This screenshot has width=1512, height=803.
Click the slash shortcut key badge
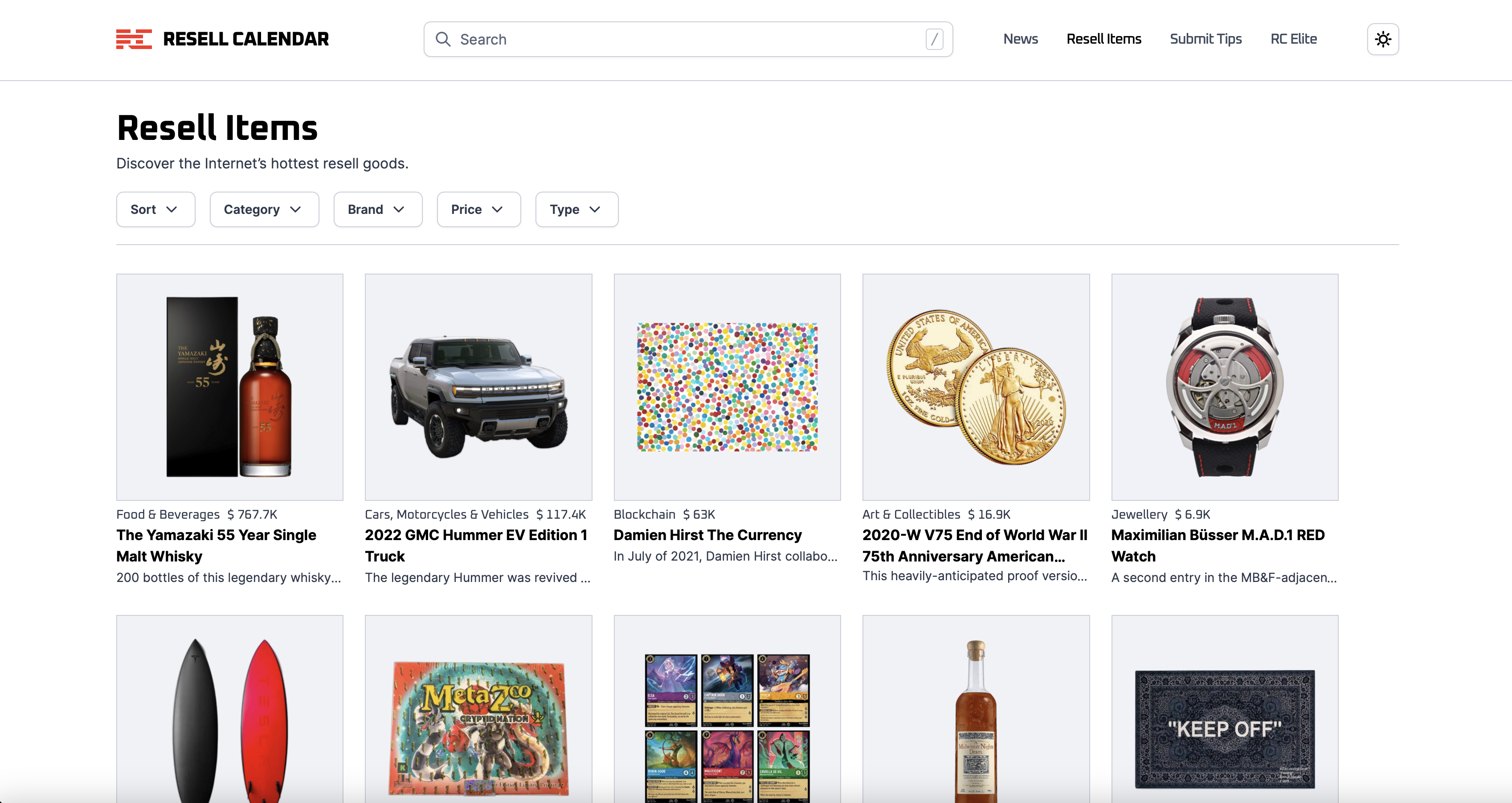(x=935, y=39)
